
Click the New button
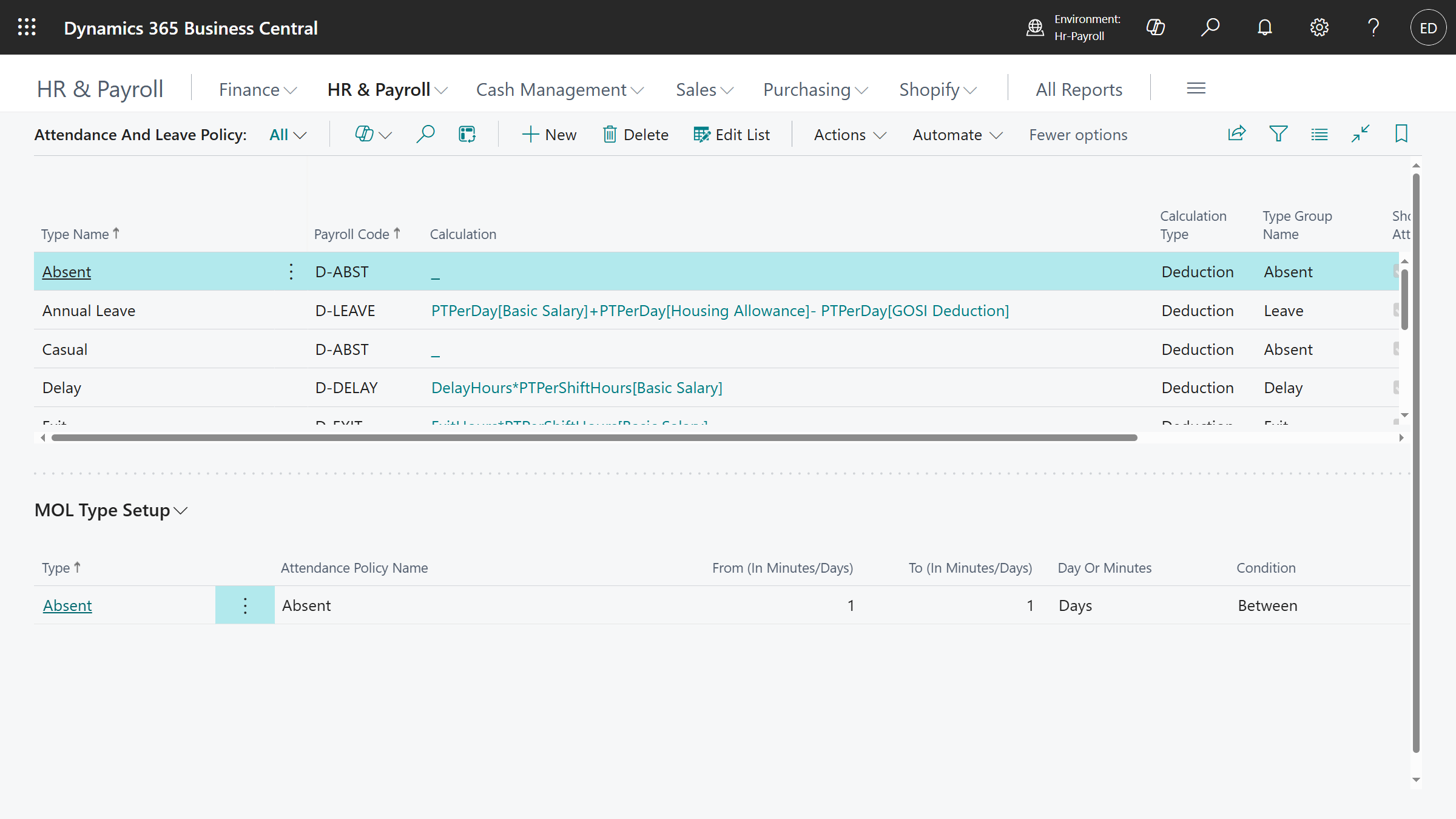[x=549, y=135]
